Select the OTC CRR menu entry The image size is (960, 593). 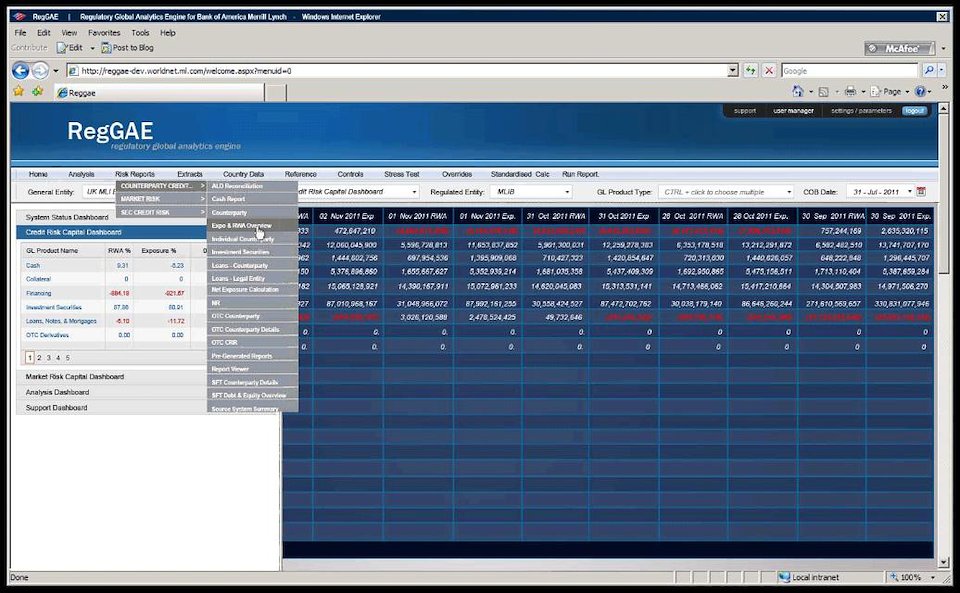point(252,343)
